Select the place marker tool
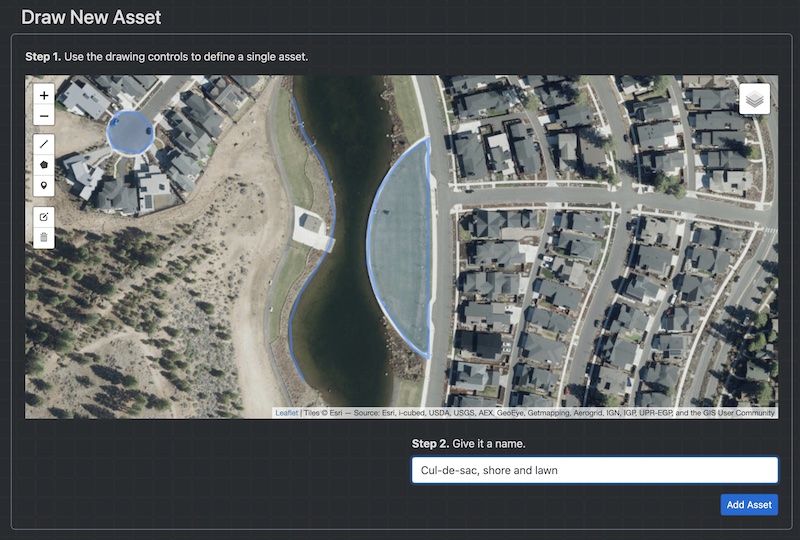Image resolution: width=800 pixels, height=540 pixels. click(44, 186)
